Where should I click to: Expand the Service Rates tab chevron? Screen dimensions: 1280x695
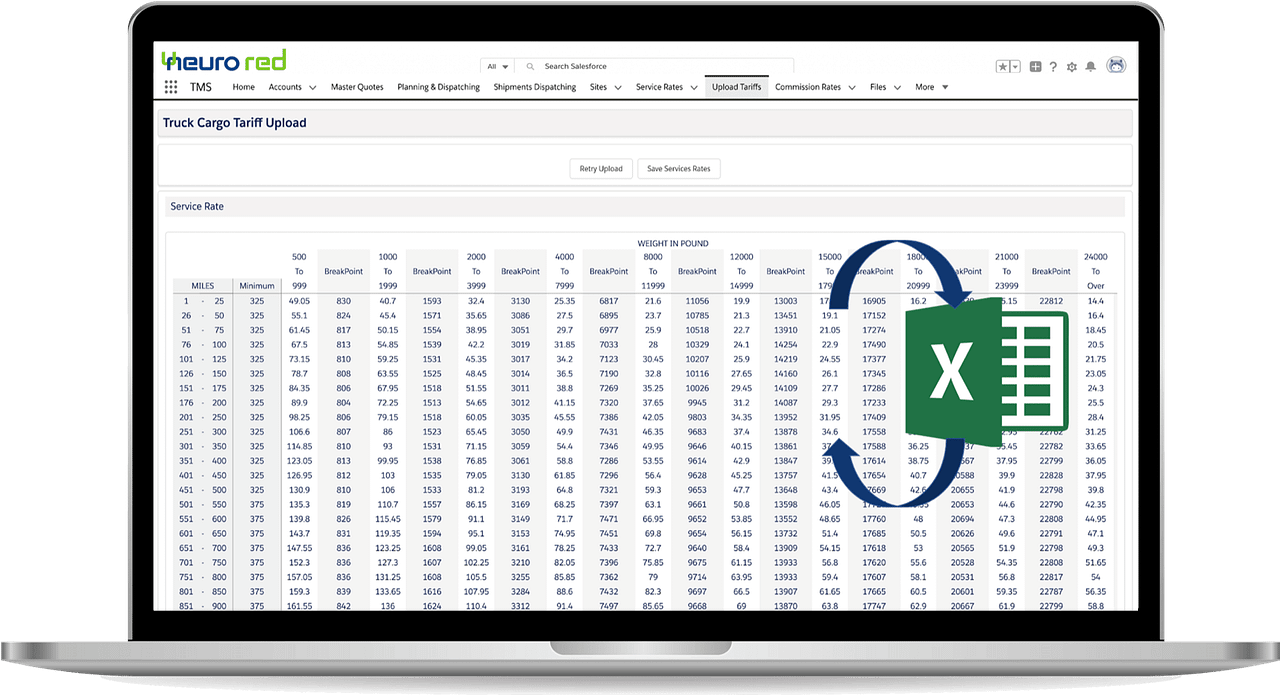(694, 88)
